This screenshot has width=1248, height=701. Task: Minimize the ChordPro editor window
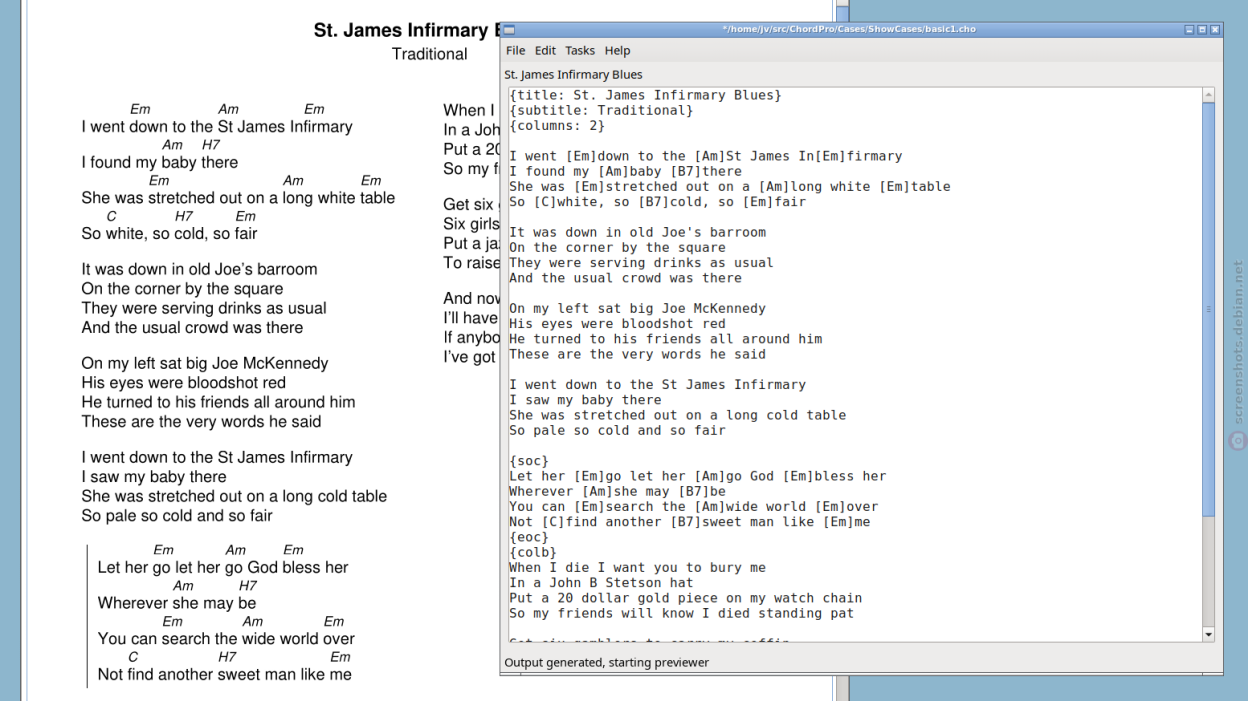1189,30
